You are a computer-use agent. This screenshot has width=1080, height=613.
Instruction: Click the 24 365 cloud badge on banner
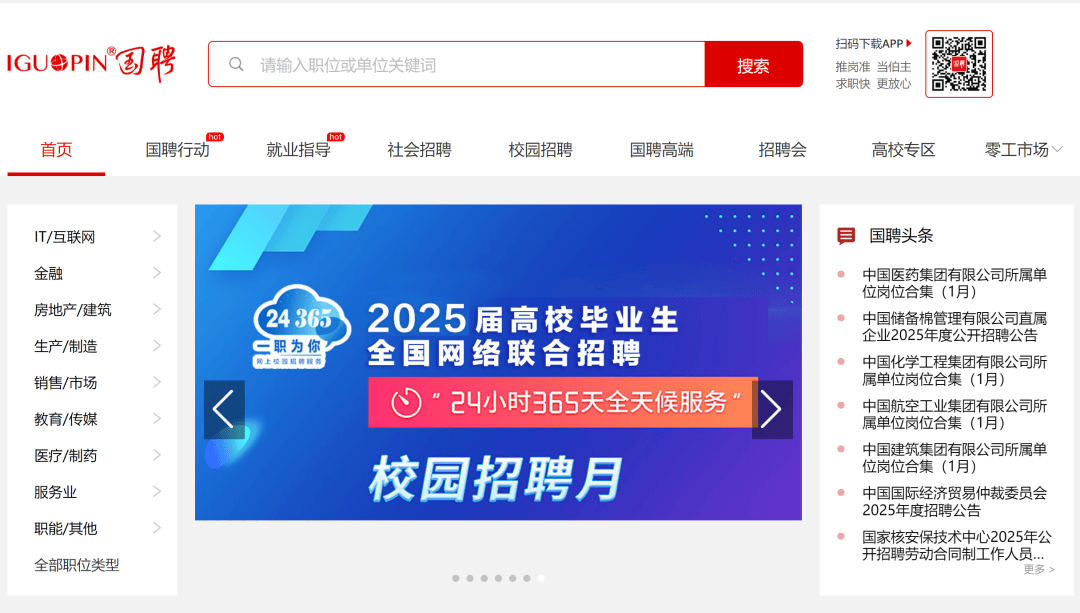tap(300, 326)
